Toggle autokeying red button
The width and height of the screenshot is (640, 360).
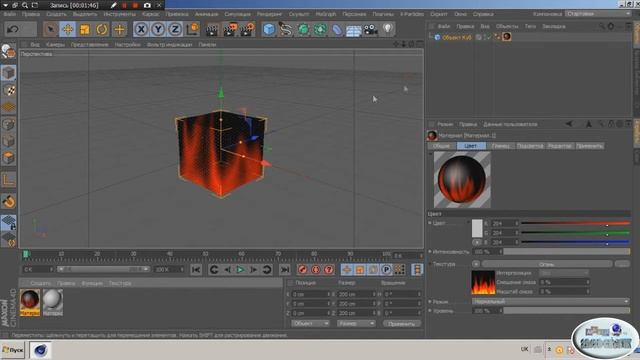[316, 269]
